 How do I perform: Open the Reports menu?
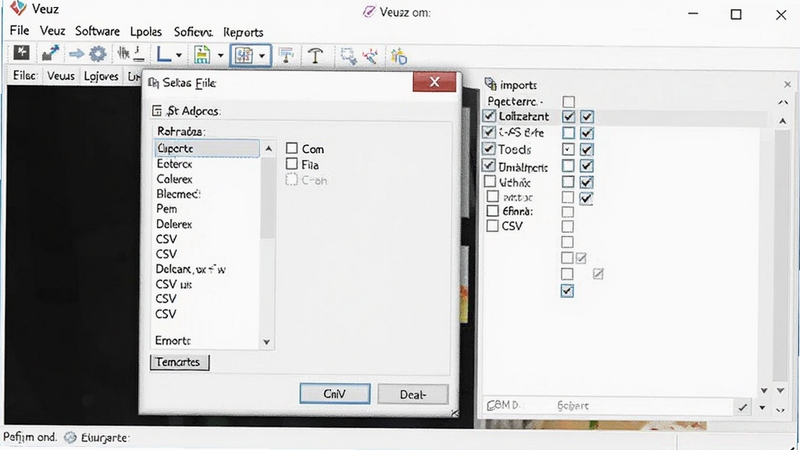click(243, 32)
